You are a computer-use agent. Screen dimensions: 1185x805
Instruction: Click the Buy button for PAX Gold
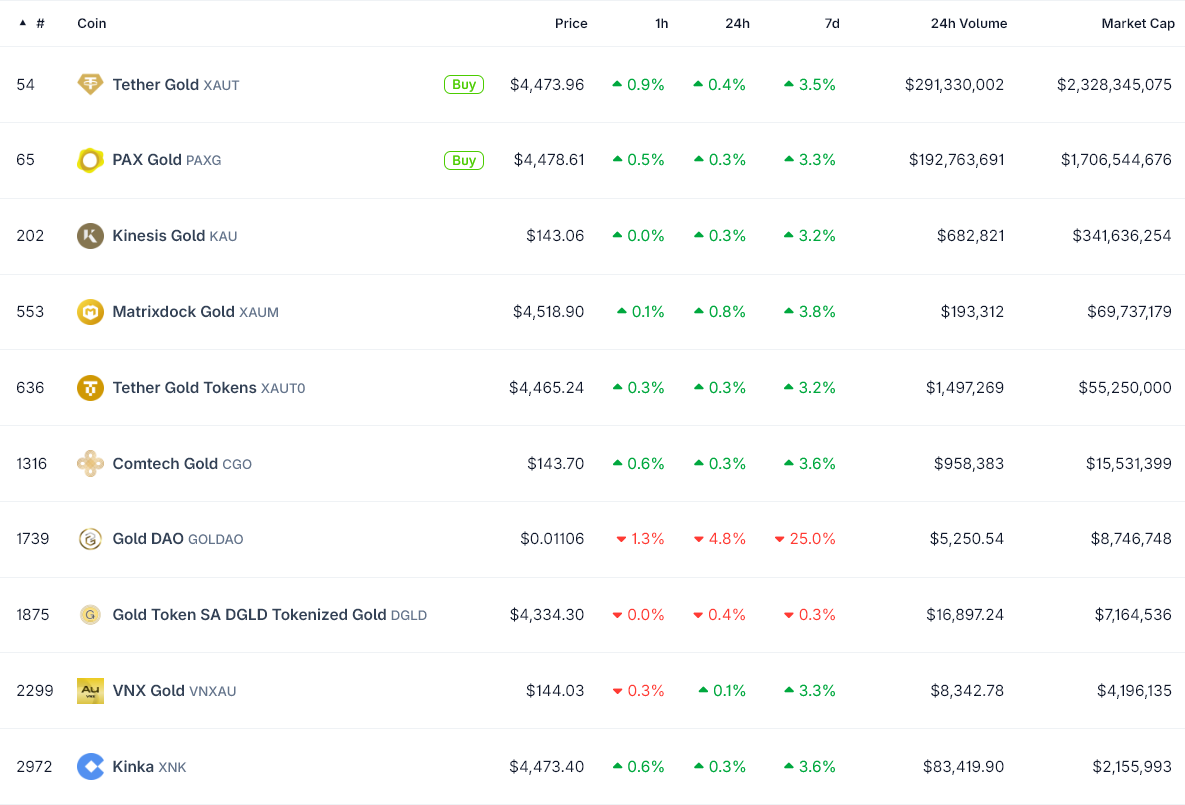click(463, 160)
